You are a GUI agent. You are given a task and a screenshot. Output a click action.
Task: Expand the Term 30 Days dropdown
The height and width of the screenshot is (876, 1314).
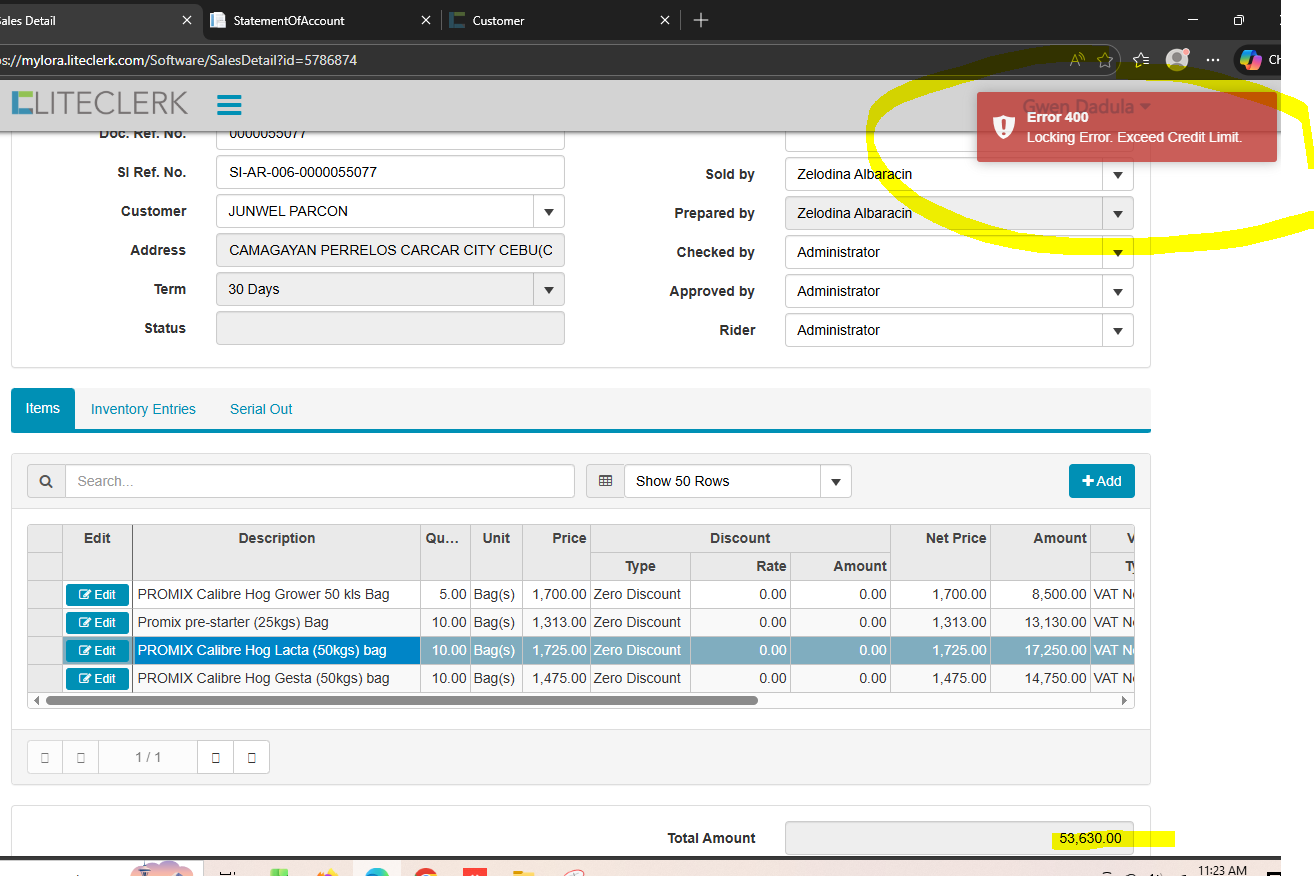pyautogui.click(x=548, y=290)
